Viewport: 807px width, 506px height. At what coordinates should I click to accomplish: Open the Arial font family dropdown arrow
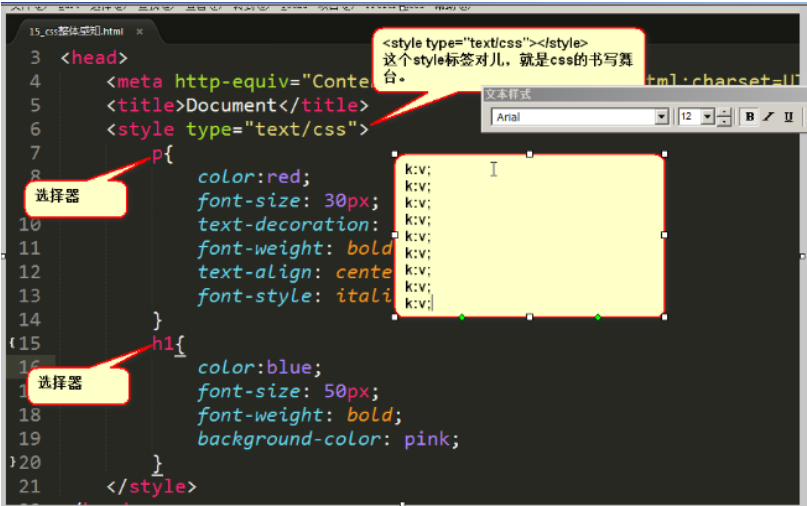tap(662, 117)
